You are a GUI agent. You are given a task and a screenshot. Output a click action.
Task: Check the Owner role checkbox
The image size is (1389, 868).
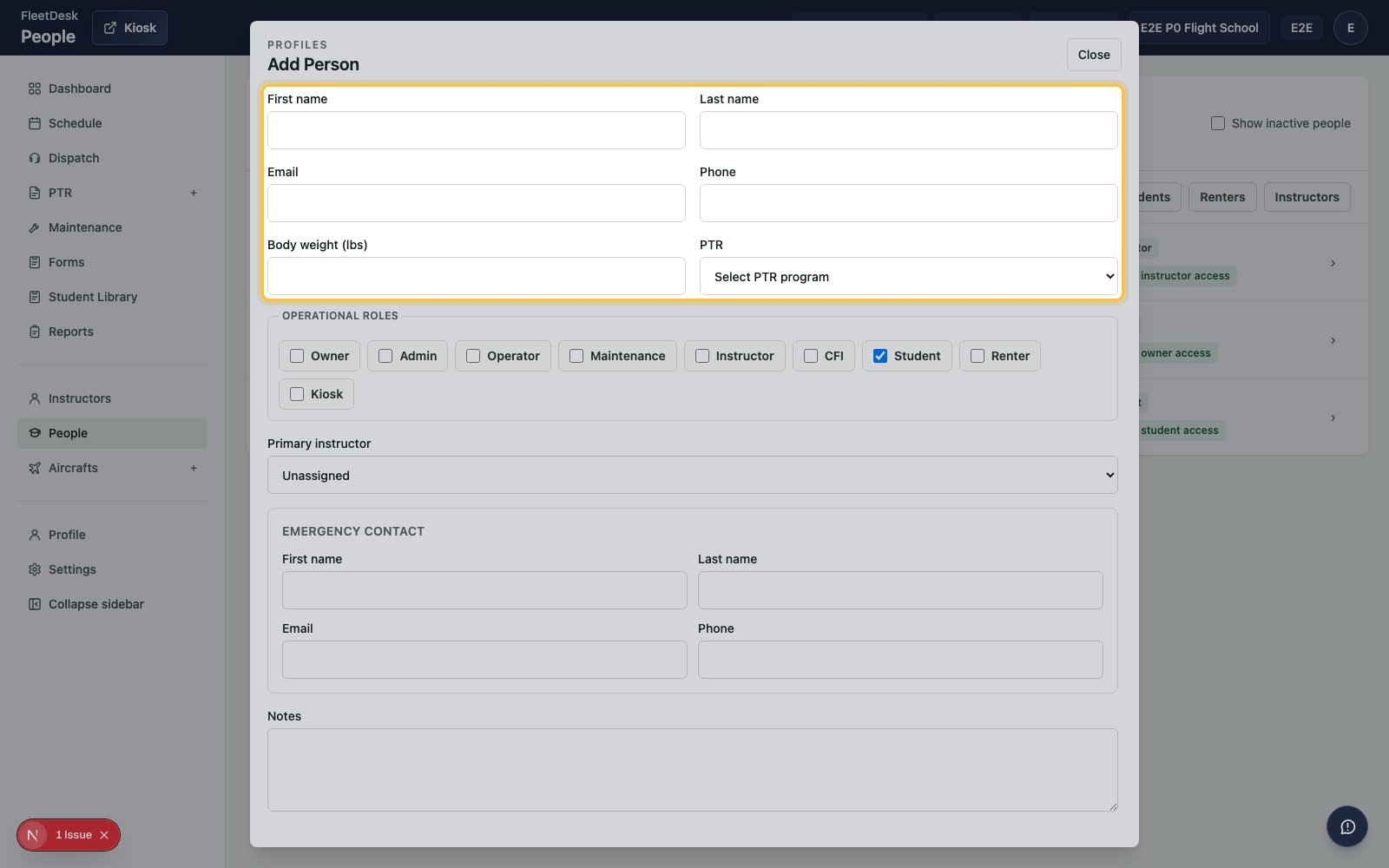pyautogui.click(x=297, y=356)
